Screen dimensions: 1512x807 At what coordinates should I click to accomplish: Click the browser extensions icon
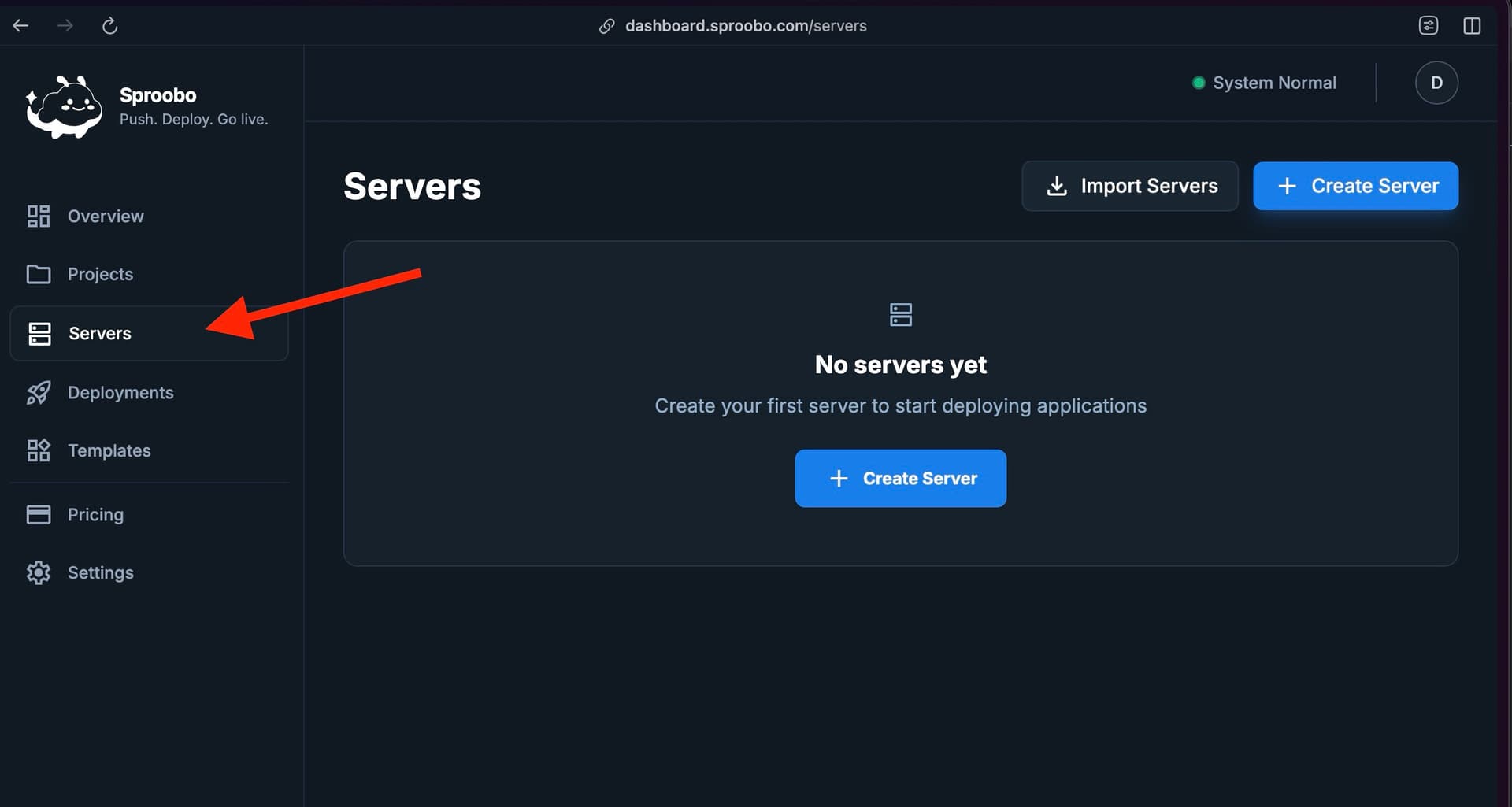(1429, 24)
